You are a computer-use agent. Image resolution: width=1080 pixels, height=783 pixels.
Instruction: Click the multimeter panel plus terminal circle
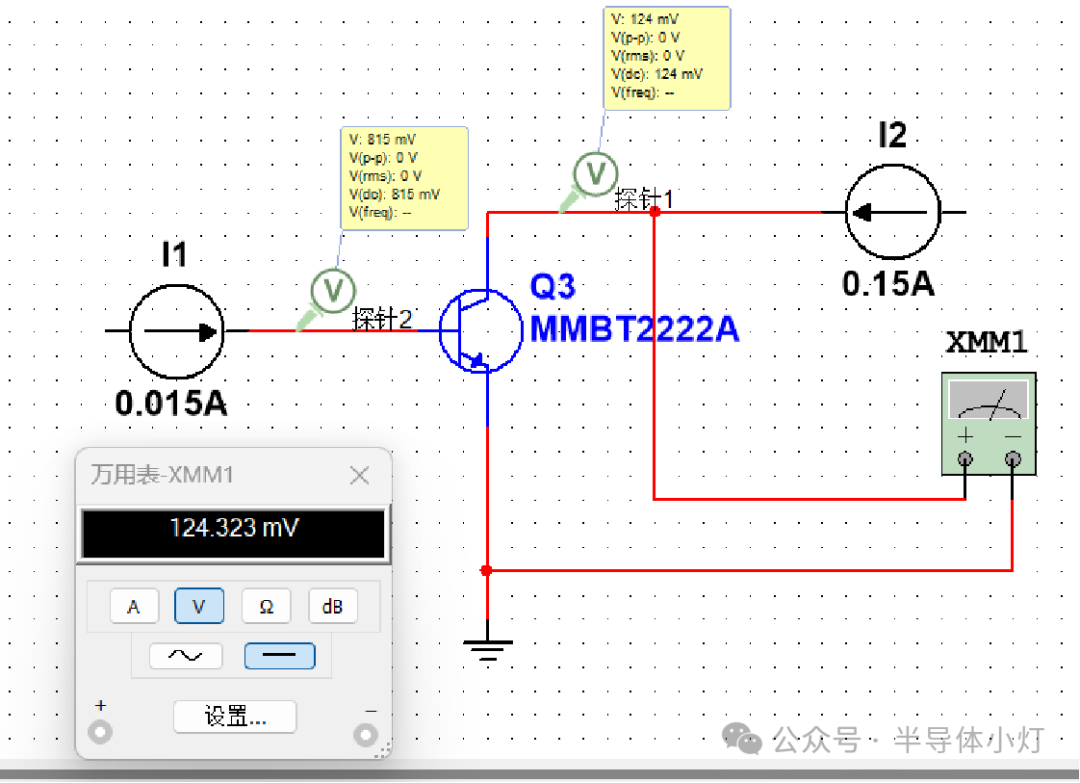(101, 732)
